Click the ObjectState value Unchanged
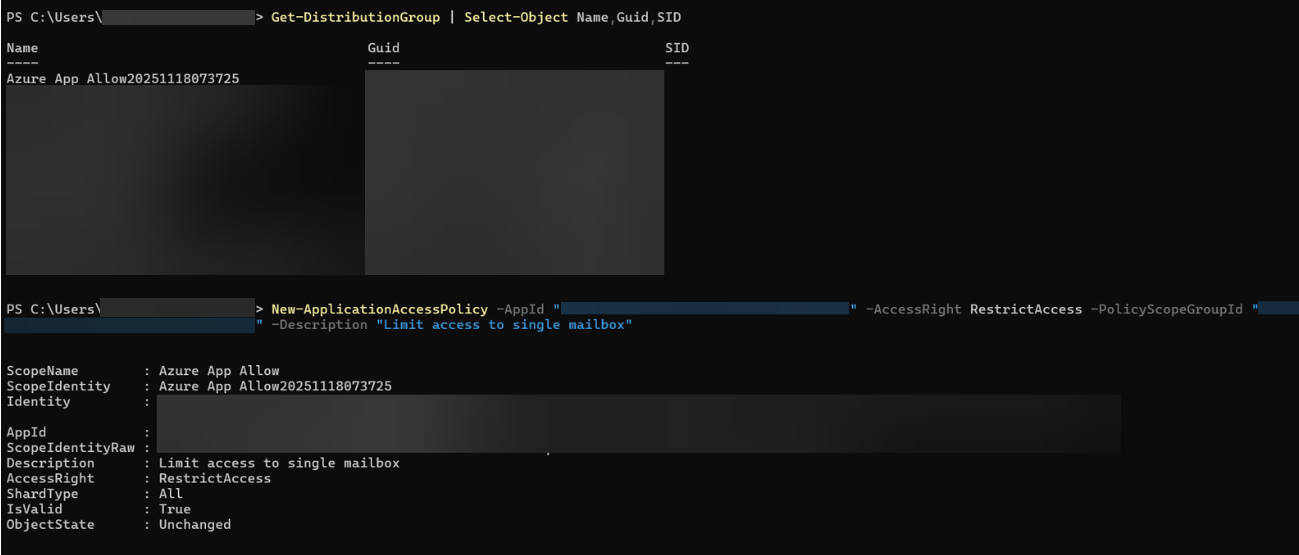This screenshot has height=555, width=1299. [195, 524]
